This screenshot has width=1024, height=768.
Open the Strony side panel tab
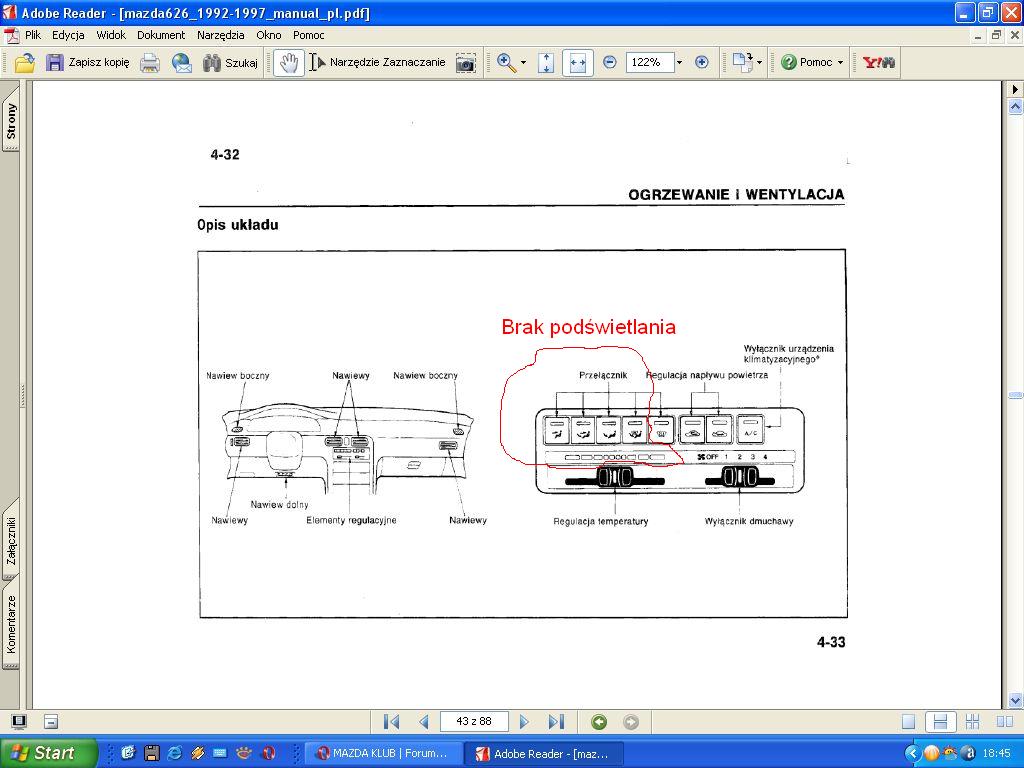[x=11, y=122]
